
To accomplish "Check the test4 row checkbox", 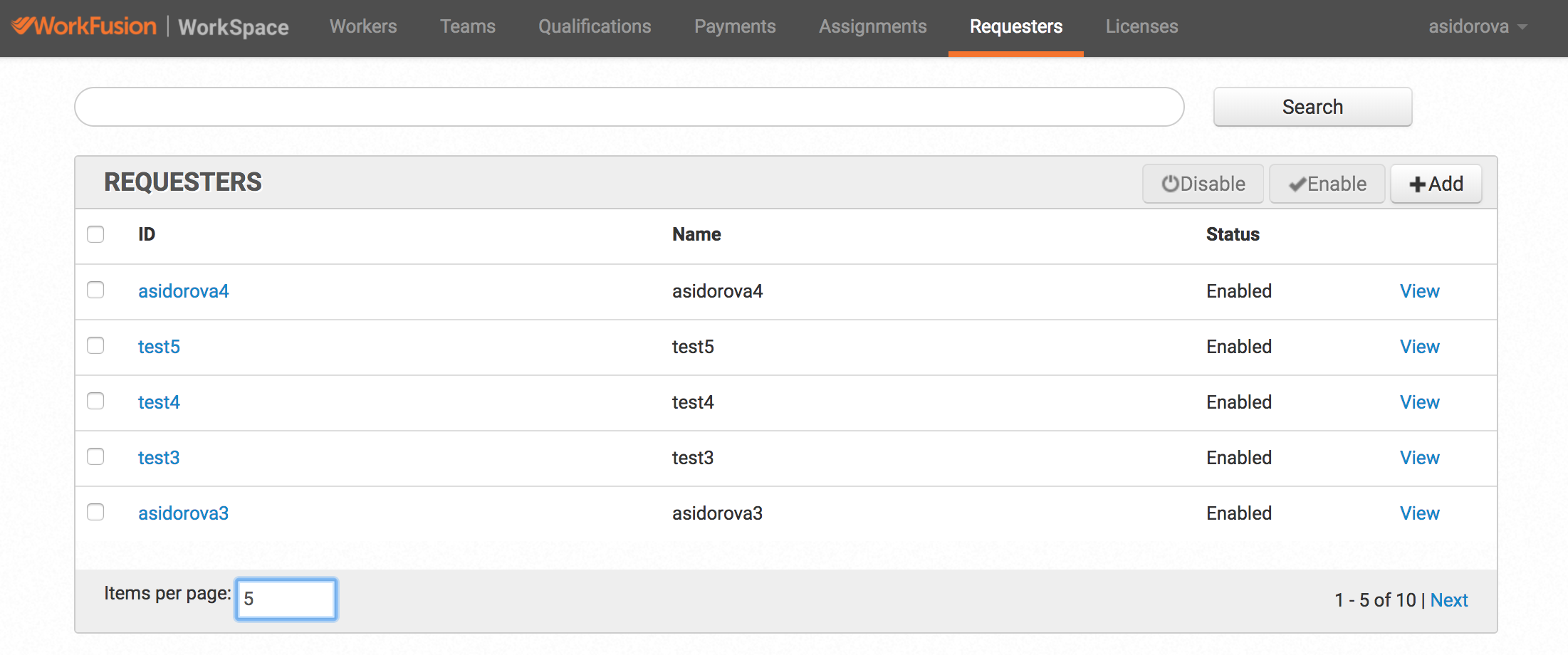I will click(x=95, y=401).
